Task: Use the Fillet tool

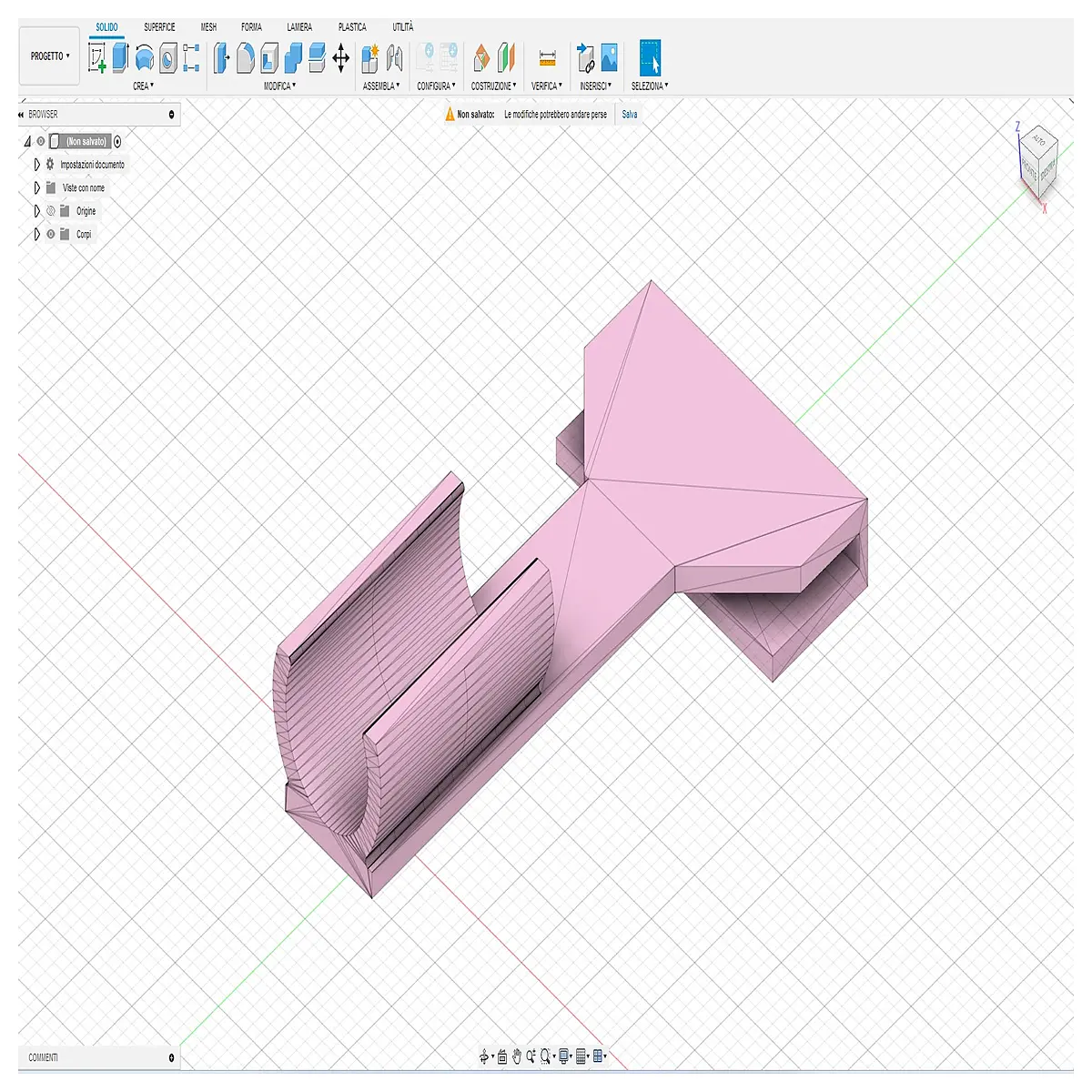Action: tap(245, 58)
